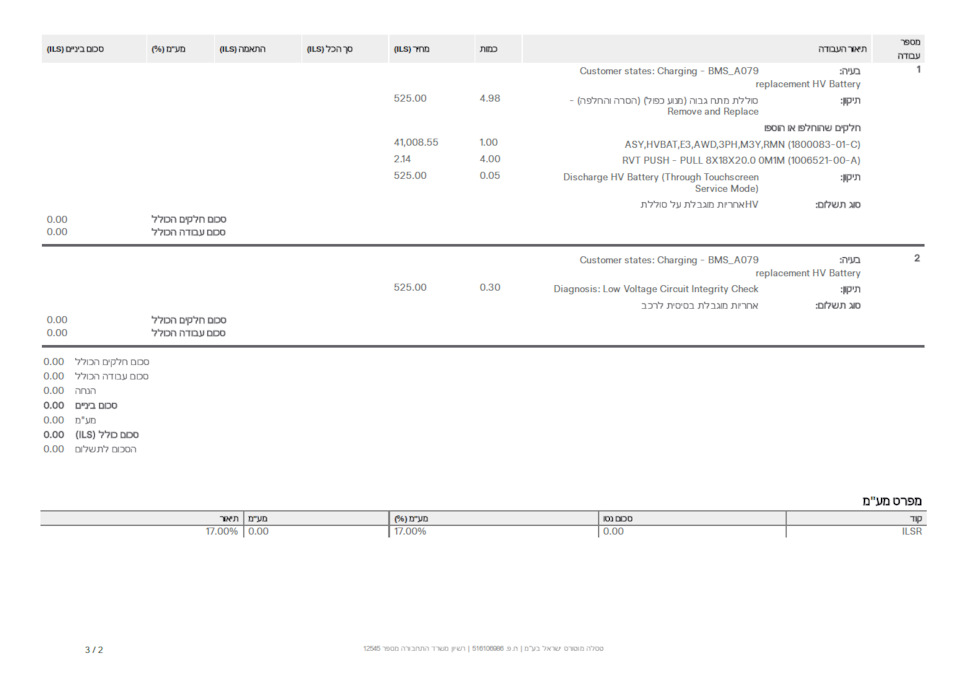Select the quantity value 0.30
This screenshot has width=960, height=679.
pos(490,288)
